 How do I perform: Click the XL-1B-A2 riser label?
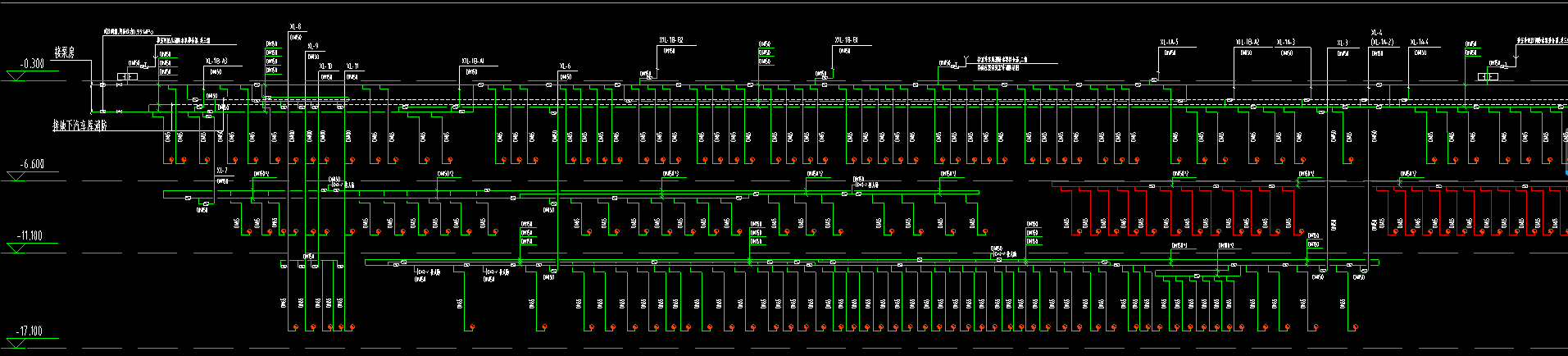[x=1248, y=42]
